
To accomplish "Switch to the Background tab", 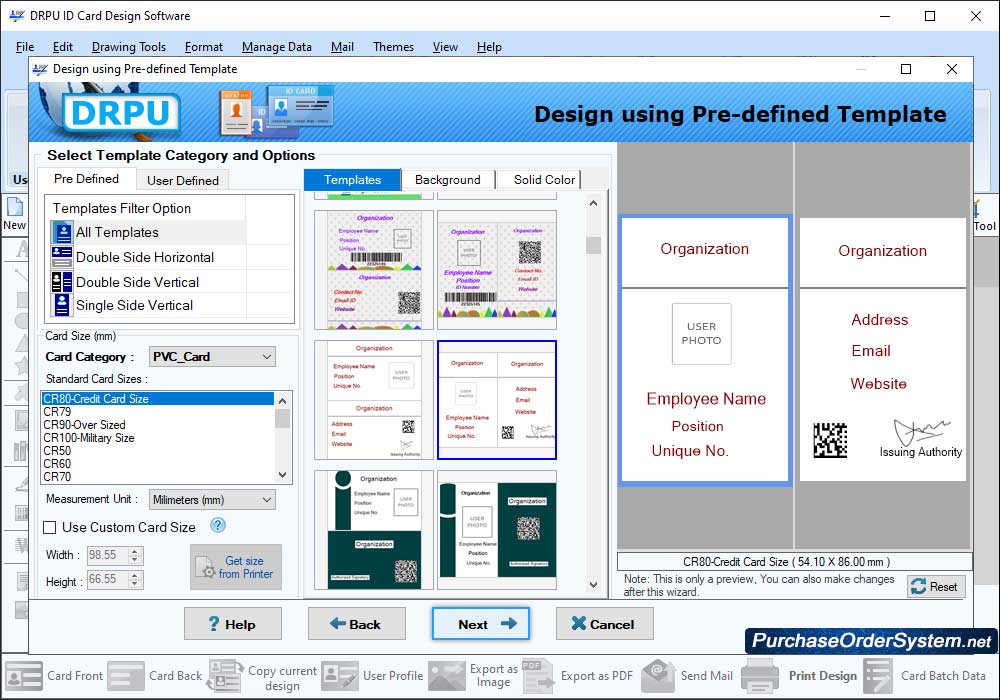I will point(448,180).
